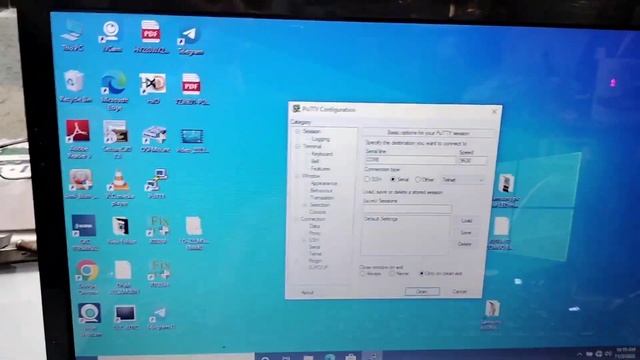Open the Recycle Bin icon
The height and width of the screenshot is (360, 640).
tap(75, 87)
